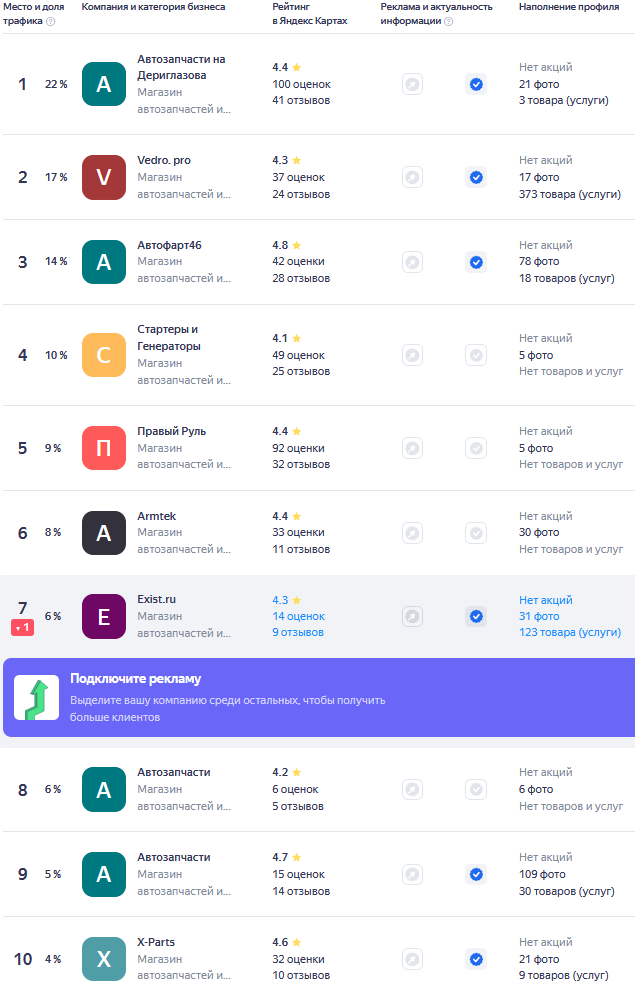Screen dimensions: 635x997
Task: Click the red position change badge under rank 7
Action: (x=22, y=628)
